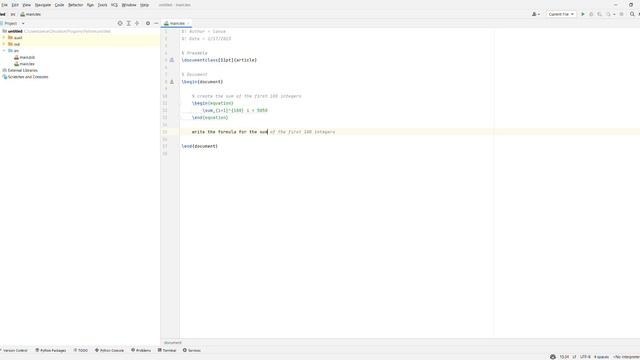Screen dimensions: 640x360
Task: Open the Help menu
Action: (x=144, y=5)
